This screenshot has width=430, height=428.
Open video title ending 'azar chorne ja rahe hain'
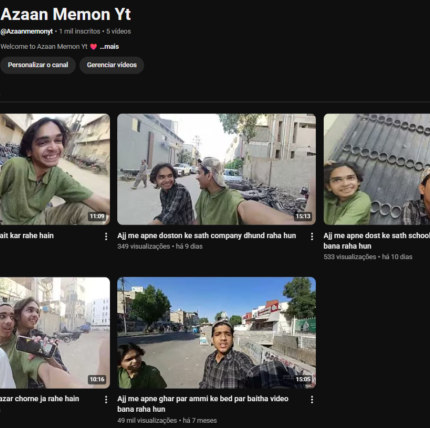click(x=39, y=399)
